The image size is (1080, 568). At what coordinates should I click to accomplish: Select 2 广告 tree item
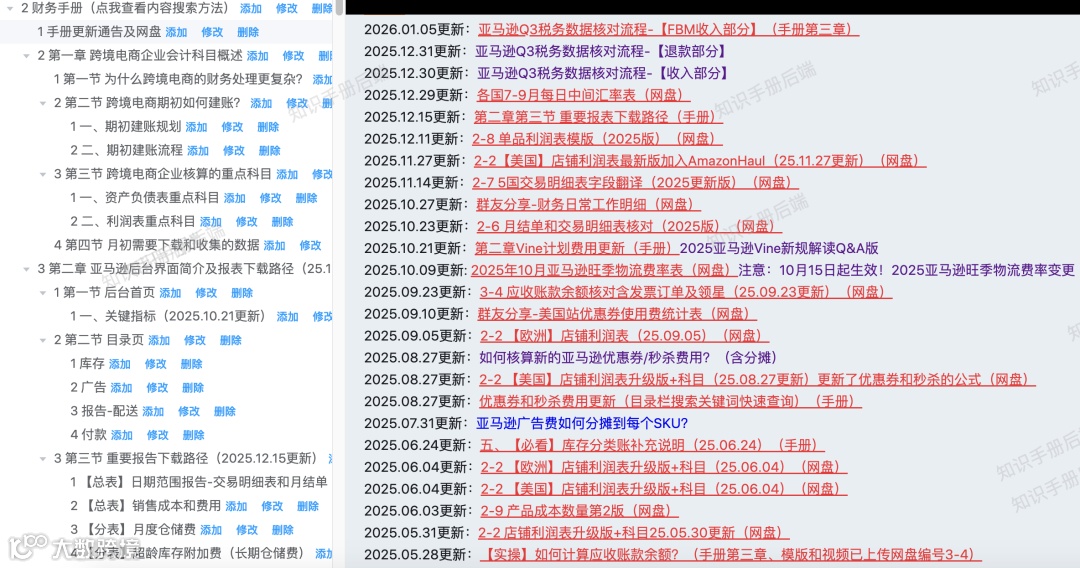pyautogui.click(x=87, y=387)
